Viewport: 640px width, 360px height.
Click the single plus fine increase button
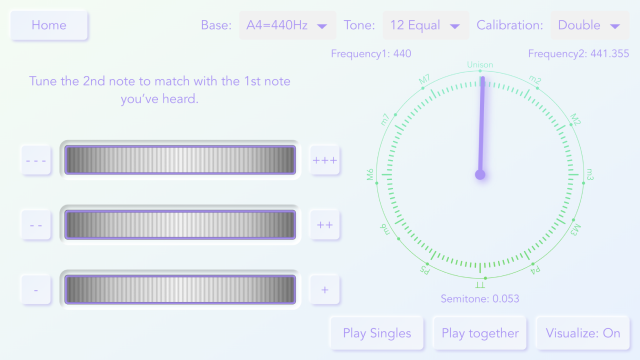click(x=325, y=290)
